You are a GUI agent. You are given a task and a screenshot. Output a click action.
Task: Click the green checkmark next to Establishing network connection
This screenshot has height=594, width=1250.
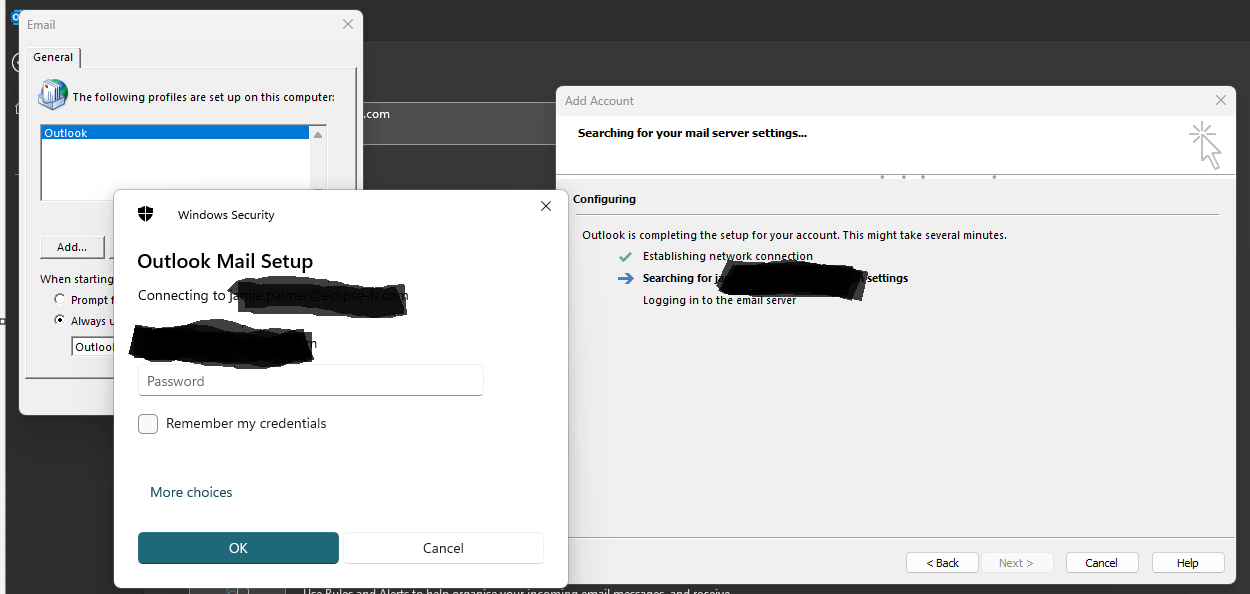[626, 257]
